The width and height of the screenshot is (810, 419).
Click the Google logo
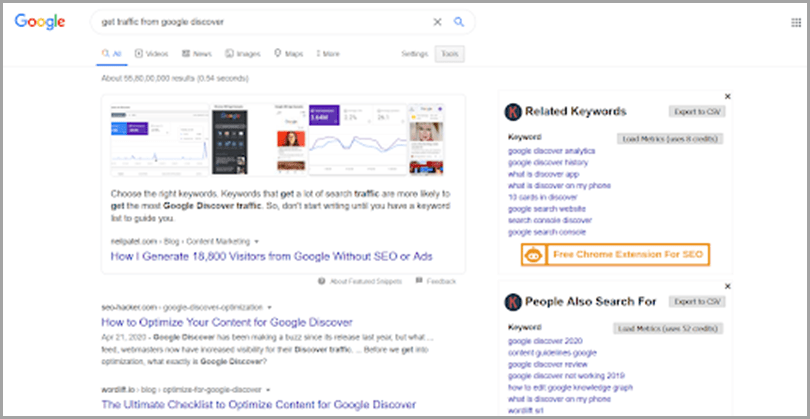pyautogui.click(x=40, y=22)
